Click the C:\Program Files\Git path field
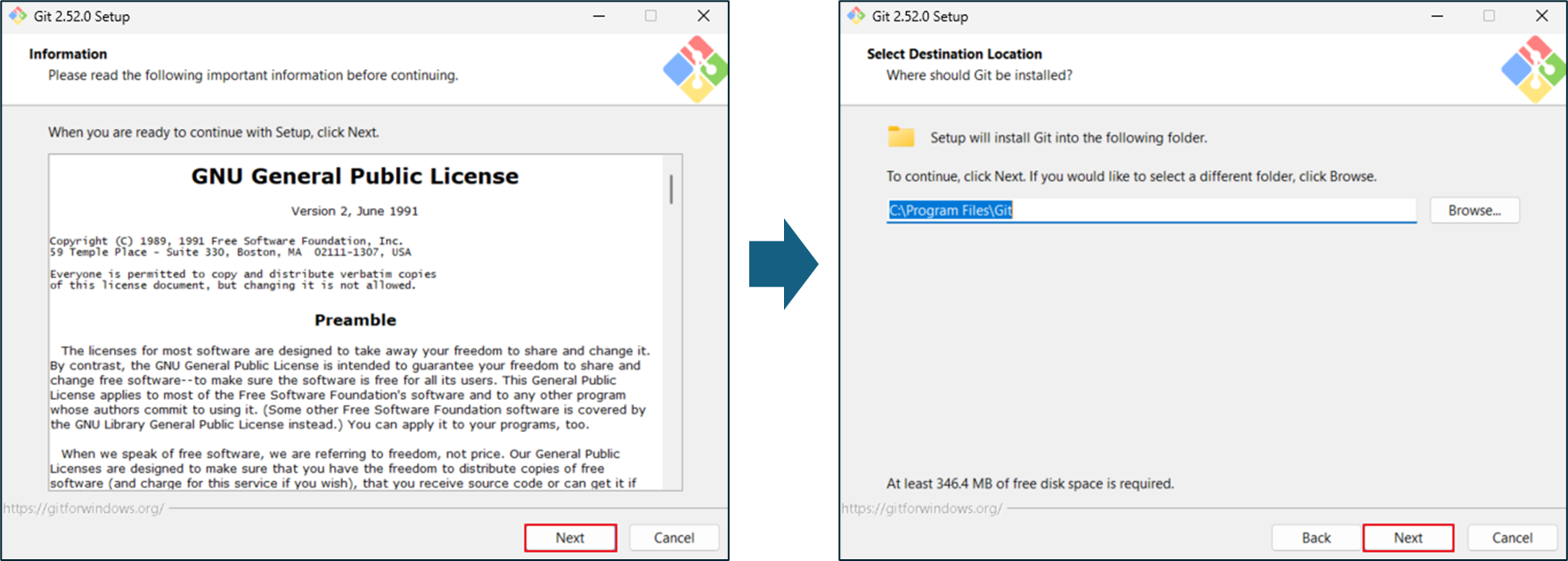Screen dimensions: 1568x561 [1151, 211]
